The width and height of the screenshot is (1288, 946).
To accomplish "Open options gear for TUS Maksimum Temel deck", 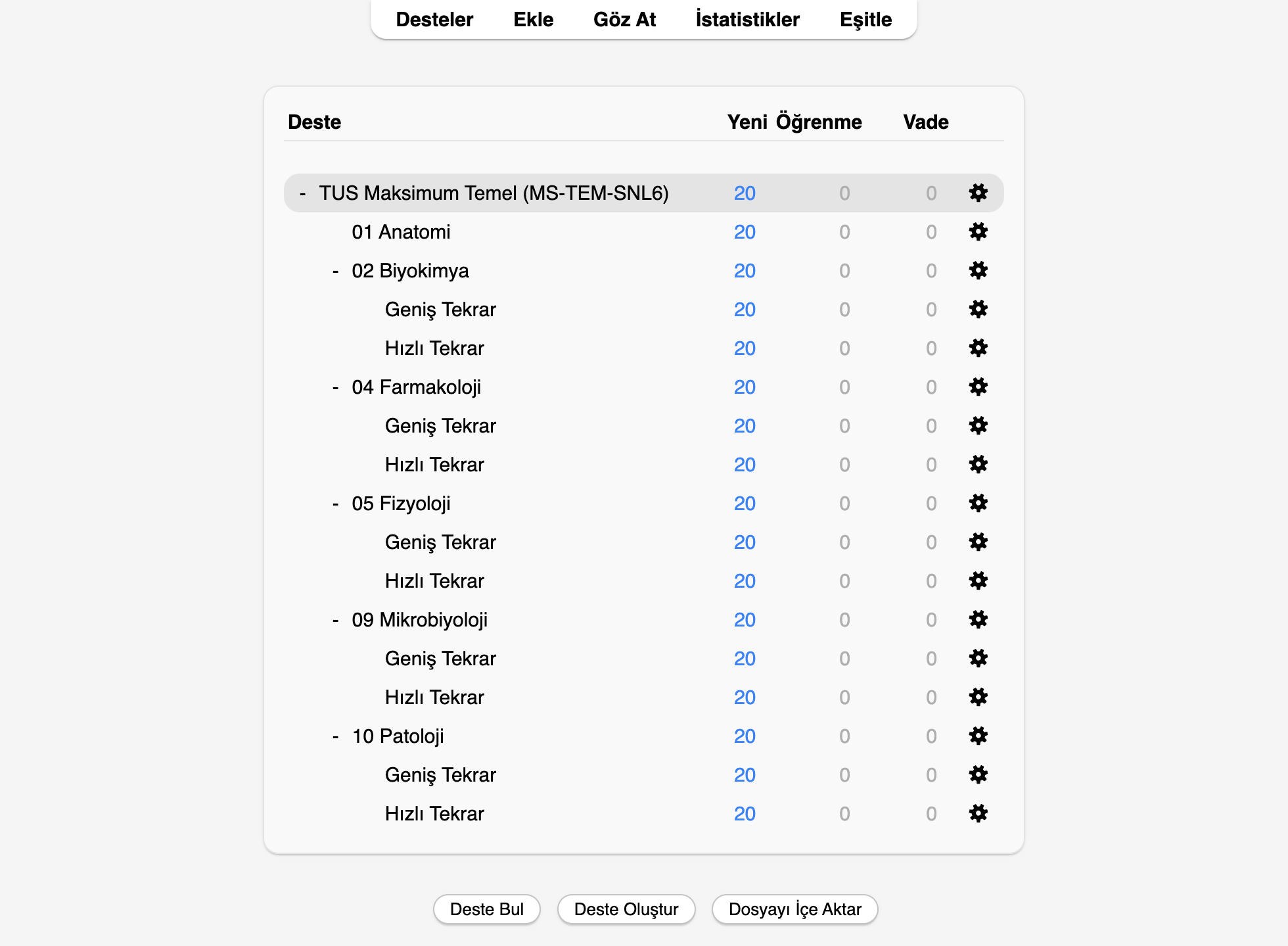I will coord(978,193).
